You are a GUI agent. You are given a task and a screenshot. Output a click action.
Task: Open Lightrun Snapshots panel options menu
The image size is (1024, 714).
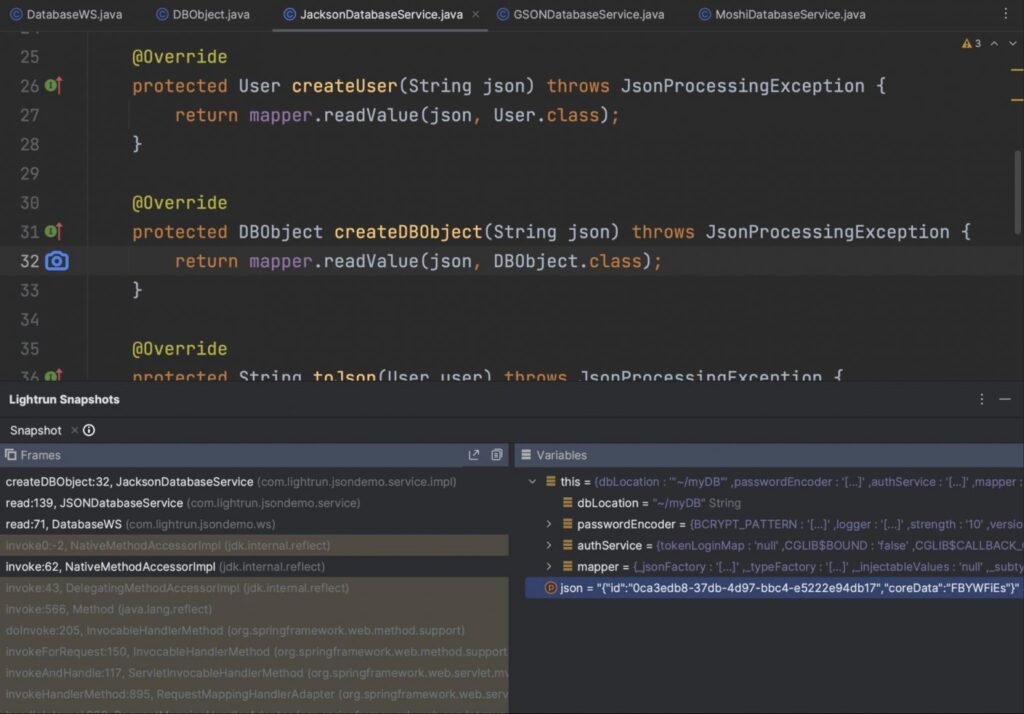(x=982, y=399)
